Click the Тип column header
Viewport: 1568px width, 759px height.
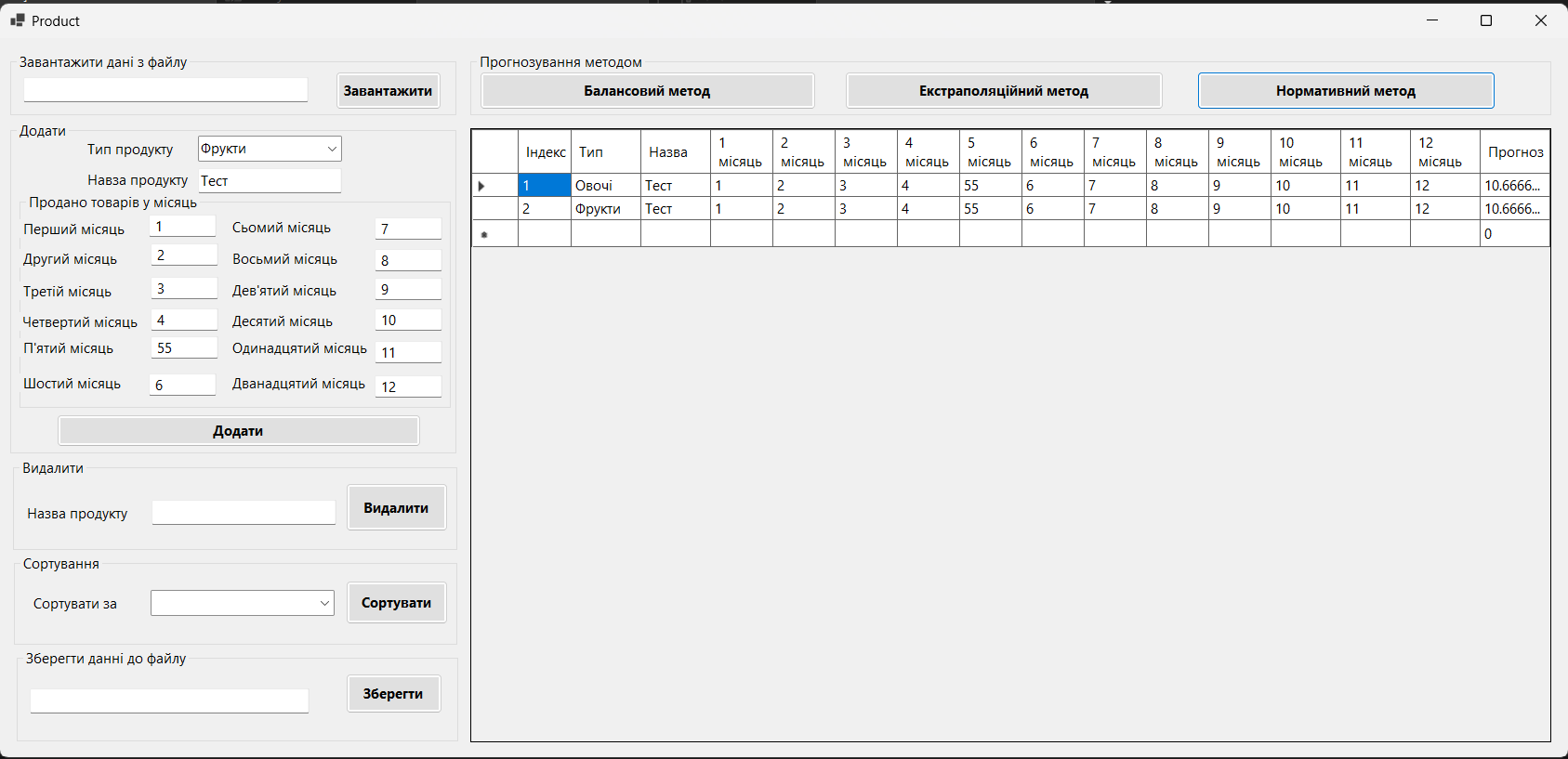606,152
